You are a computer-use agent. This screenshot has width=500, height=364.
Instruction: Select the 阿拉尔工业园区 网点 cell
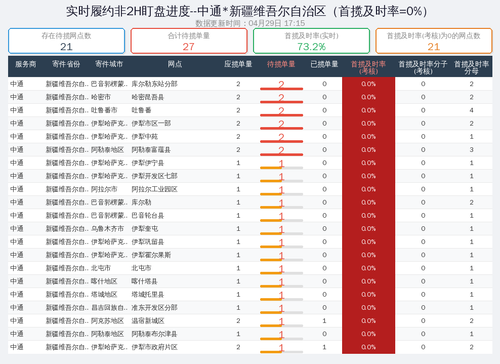pos(154,189)
